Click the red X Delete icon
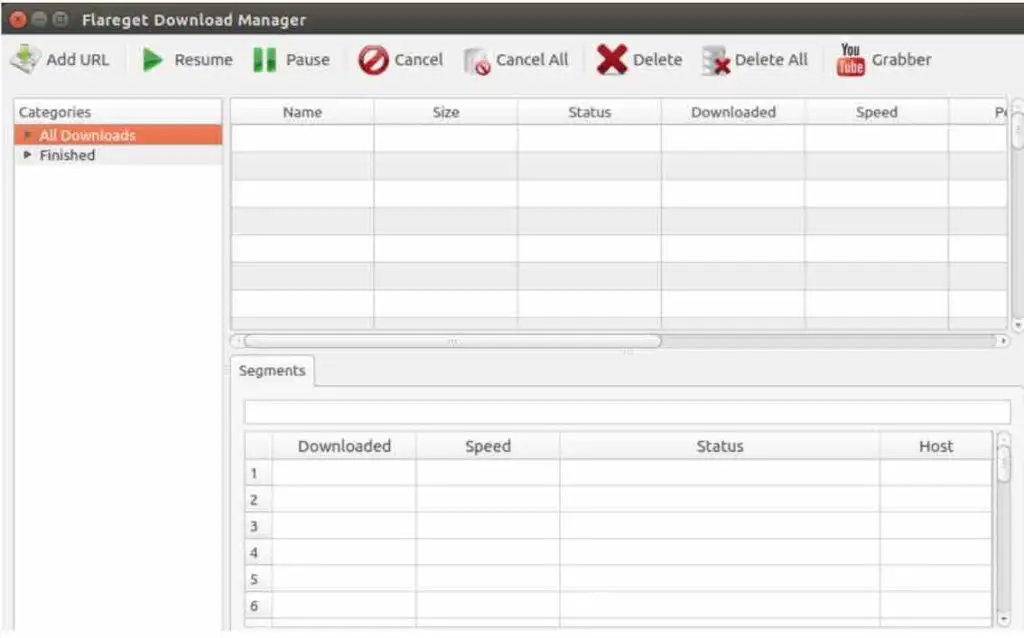This screenshot has width=1024, height=638. pos(612,59)
